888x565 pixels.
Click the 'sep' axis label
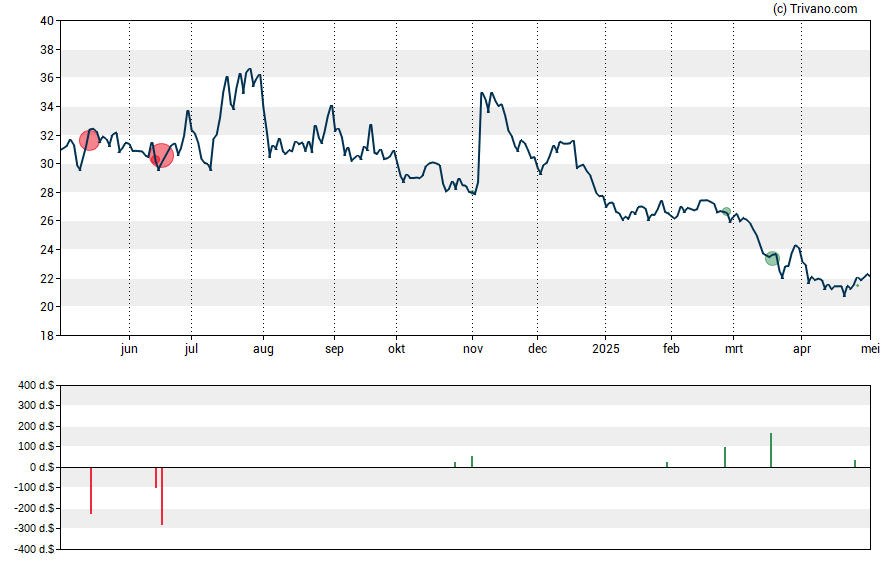[334, 349]
